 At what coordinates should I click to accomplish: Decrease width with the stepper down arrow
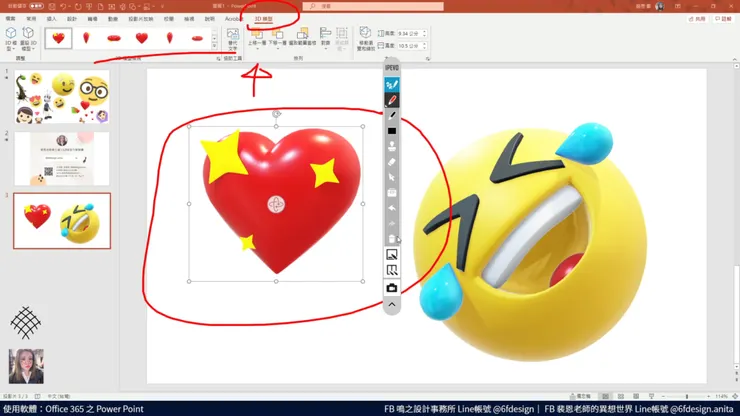424,48
